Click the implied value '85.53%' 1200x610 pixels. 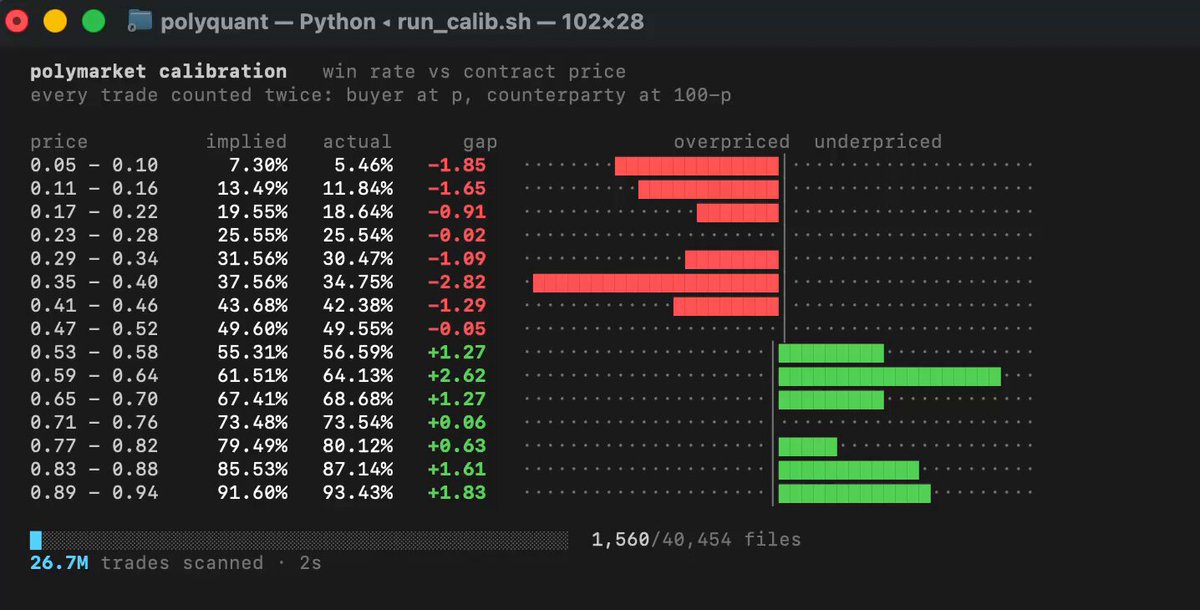[x=252, y=470]
